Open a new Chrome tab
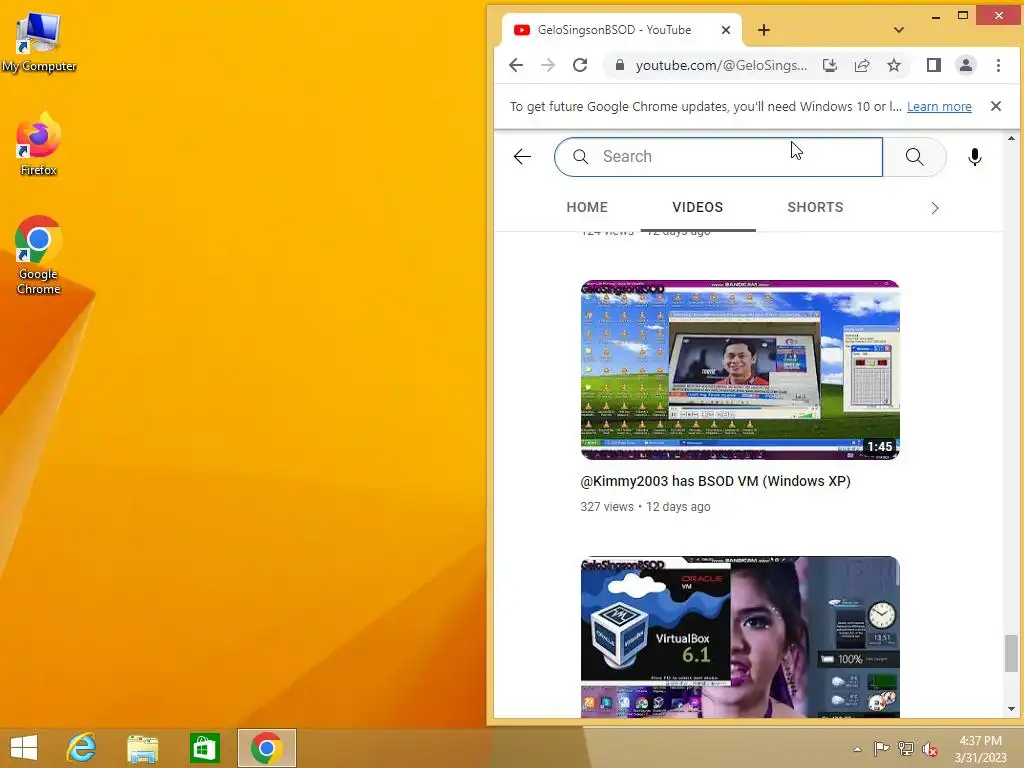1024x768 pixels. coord(763,30)
